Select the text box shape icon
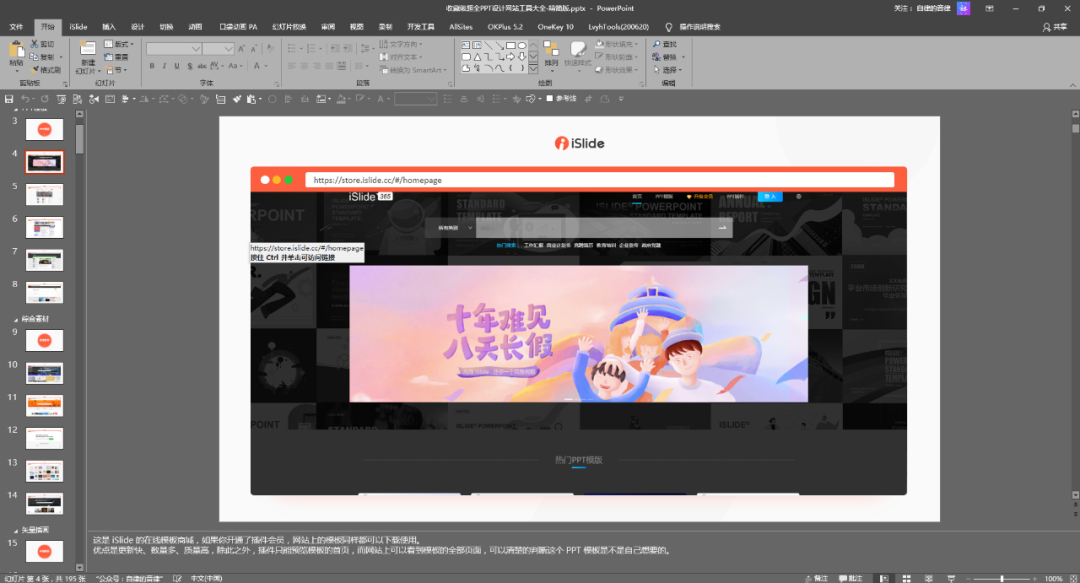The image size is (1080, 583). pos(466,45)
